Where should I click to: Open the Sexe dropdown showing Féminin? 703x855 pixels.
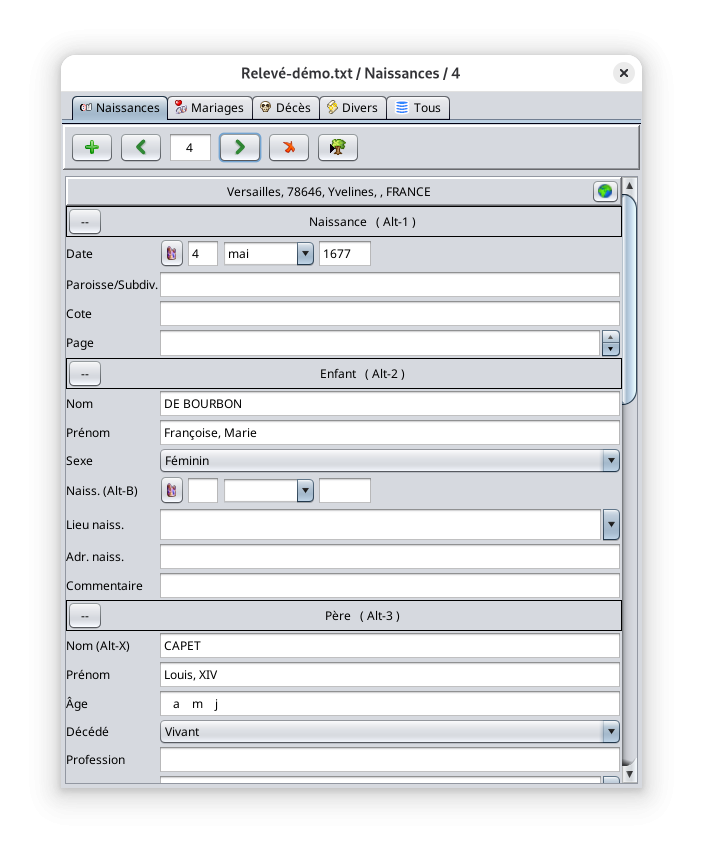[390, 461]
